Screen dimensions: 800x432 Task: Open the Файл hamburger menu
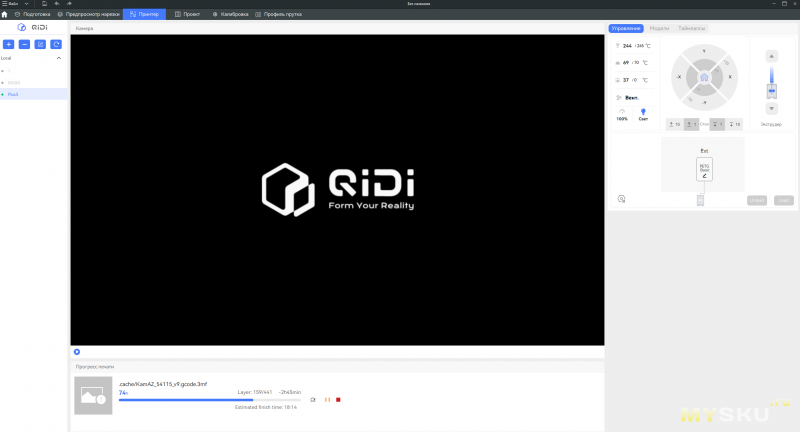10,4
